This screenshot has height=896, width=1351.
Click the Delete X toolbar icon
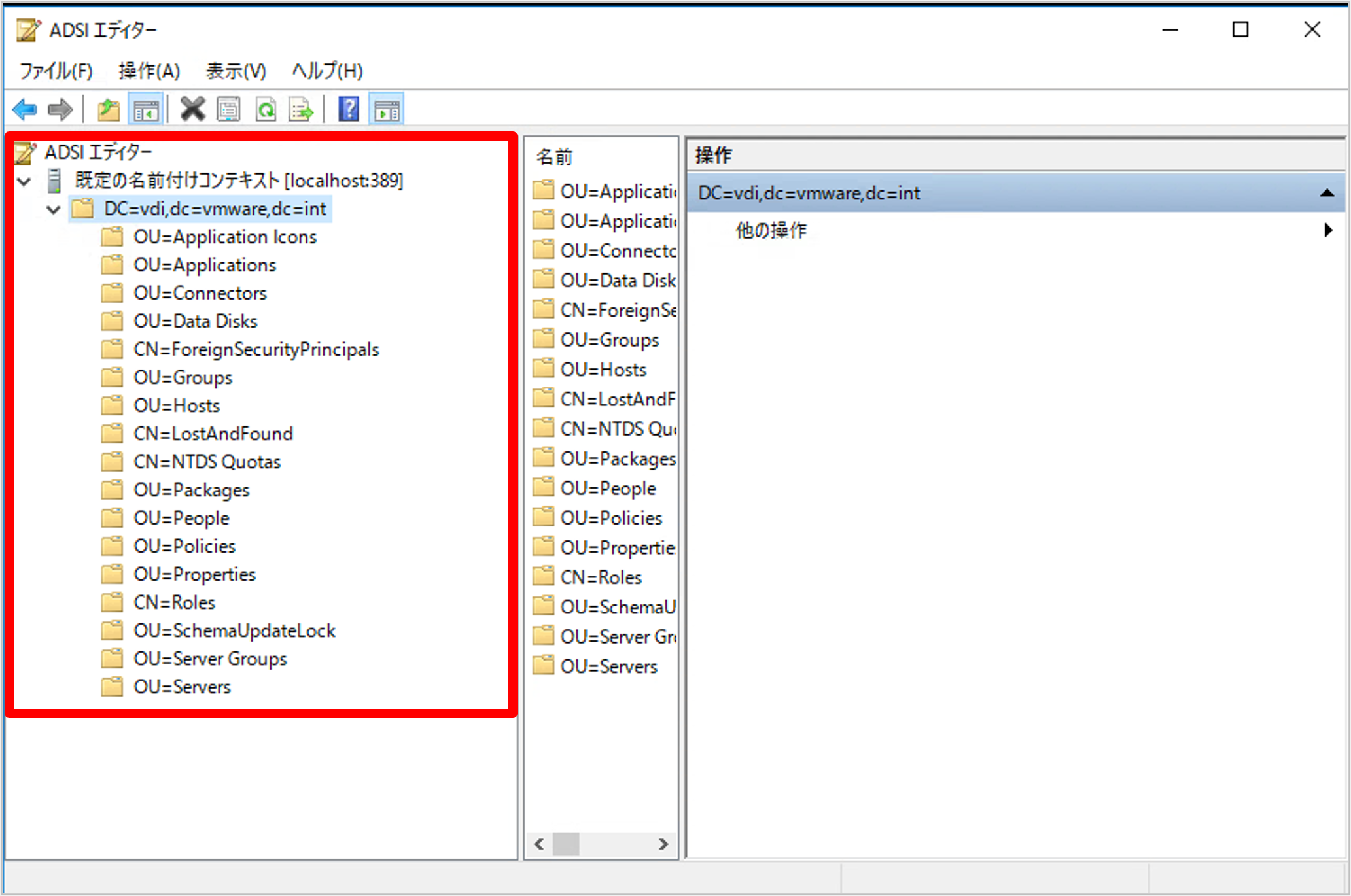click(192, 109)
